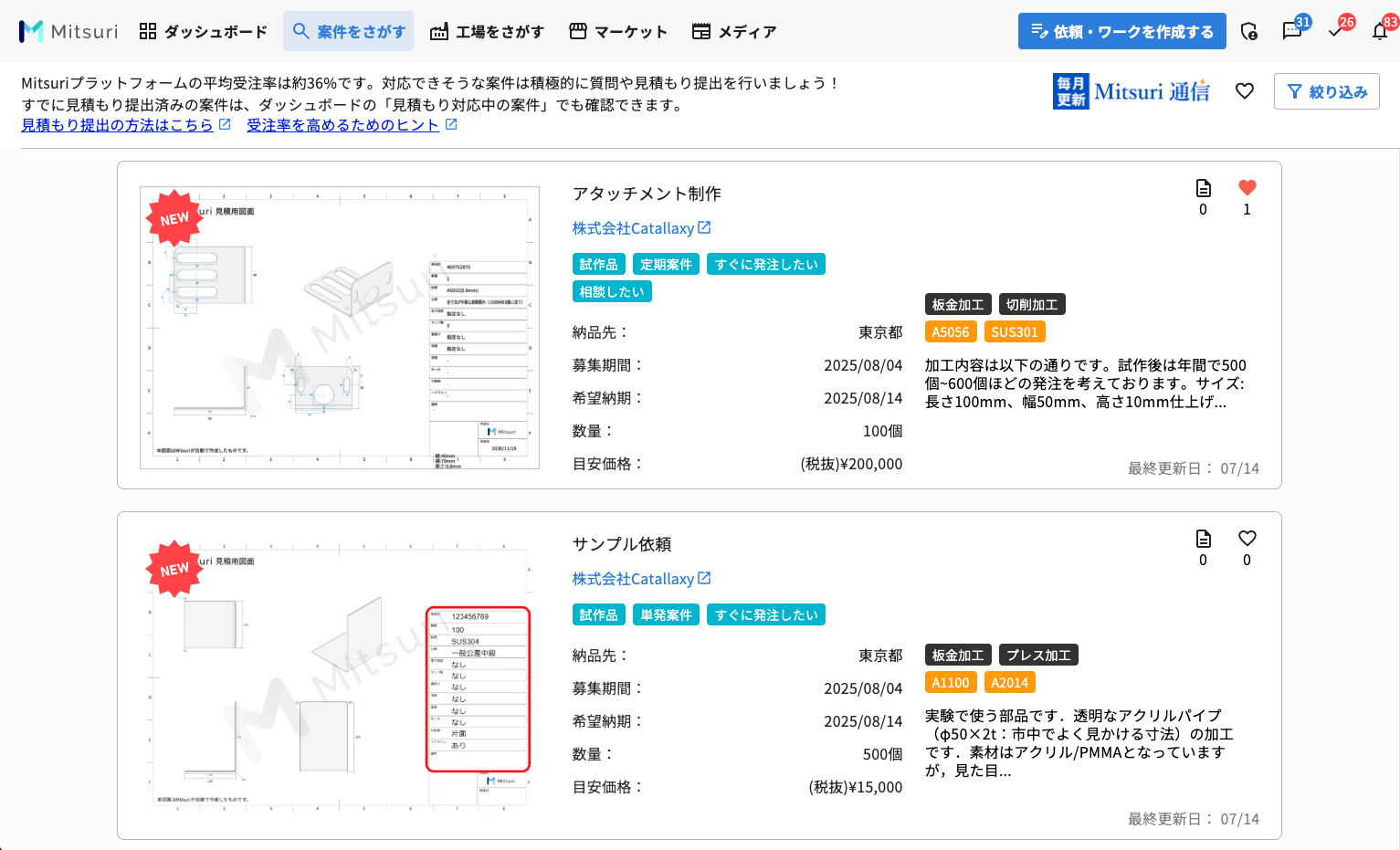Click the Mitsuri 通信 banner
1400x850 pixels.
[1132, 91]
